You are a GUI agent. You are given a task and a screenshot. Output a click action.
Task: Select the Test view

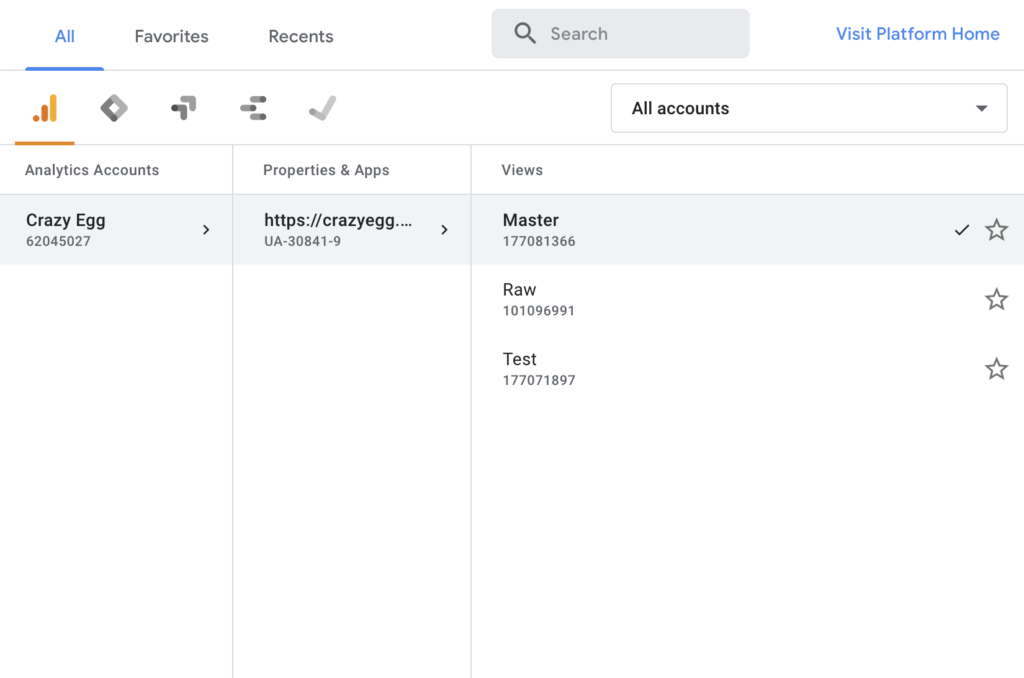(747, 369)
